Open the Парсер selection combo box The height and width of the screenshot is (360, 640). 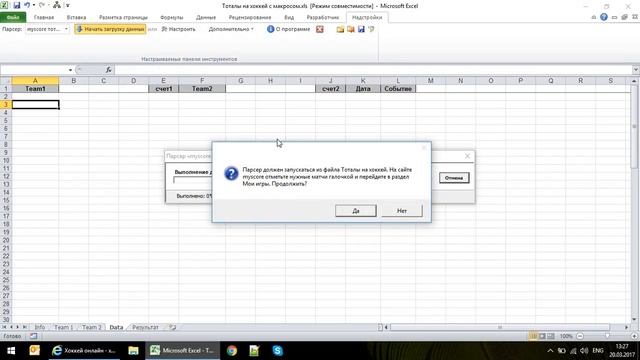(47, 29)
